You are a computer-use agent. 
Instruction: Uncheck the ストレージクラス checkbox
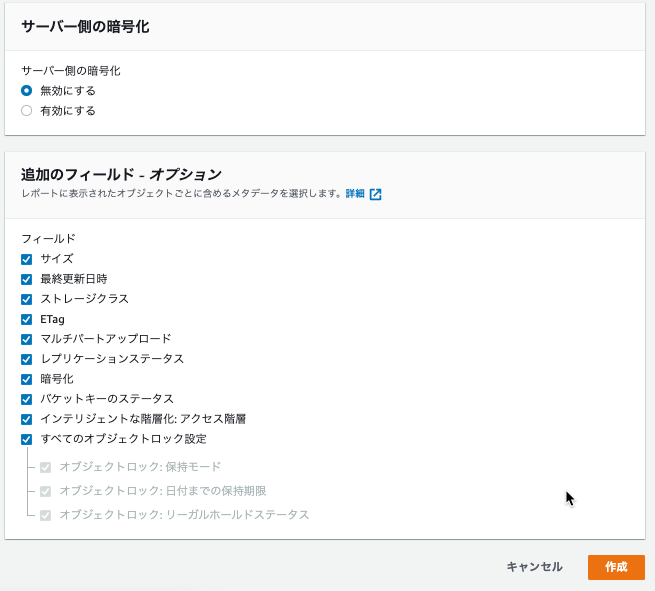tap(26, 299)
